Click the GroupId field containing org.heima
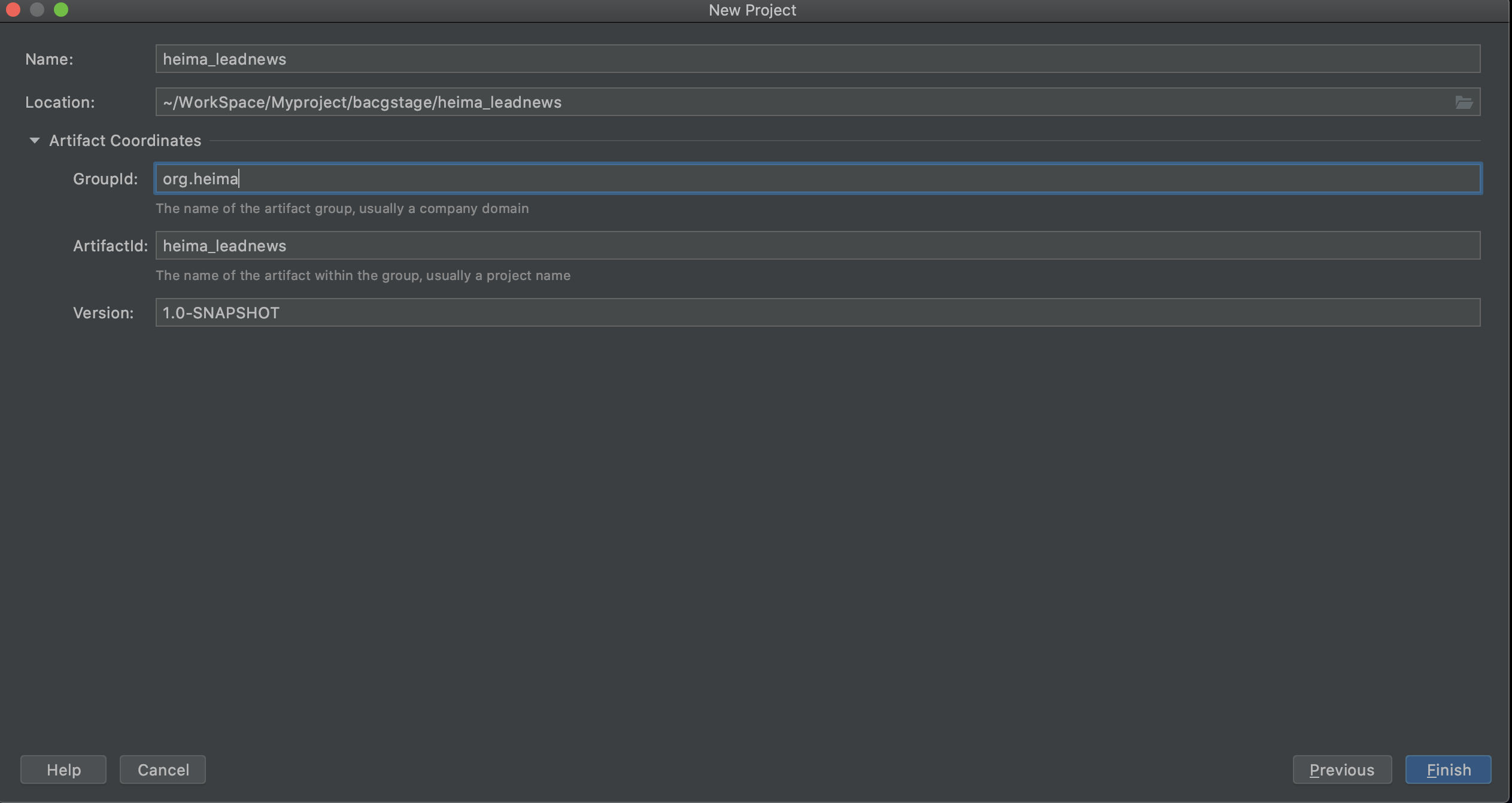This screenshot has height=803, width=1512. click(x=817, y=178)
